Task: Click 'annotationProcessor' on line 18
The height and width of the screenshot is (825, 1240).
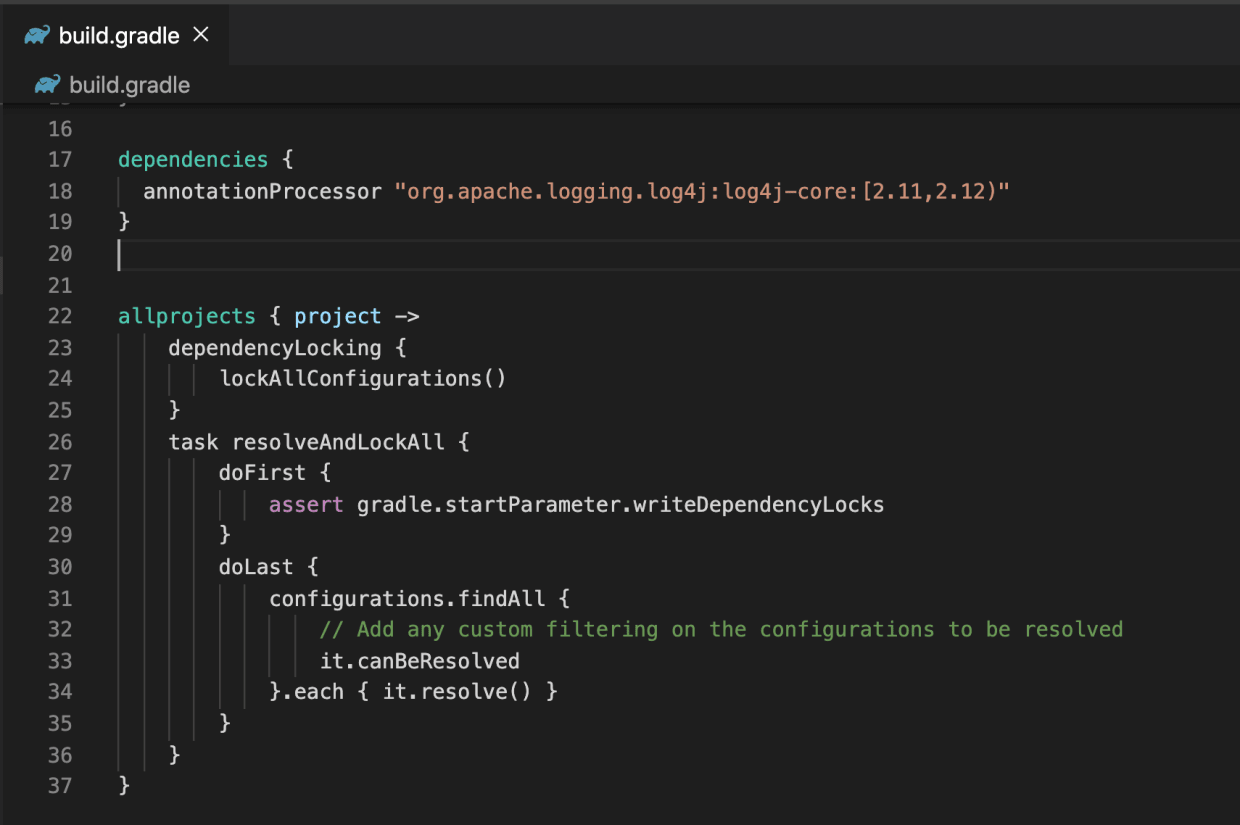Action: (x=262, y=191)
